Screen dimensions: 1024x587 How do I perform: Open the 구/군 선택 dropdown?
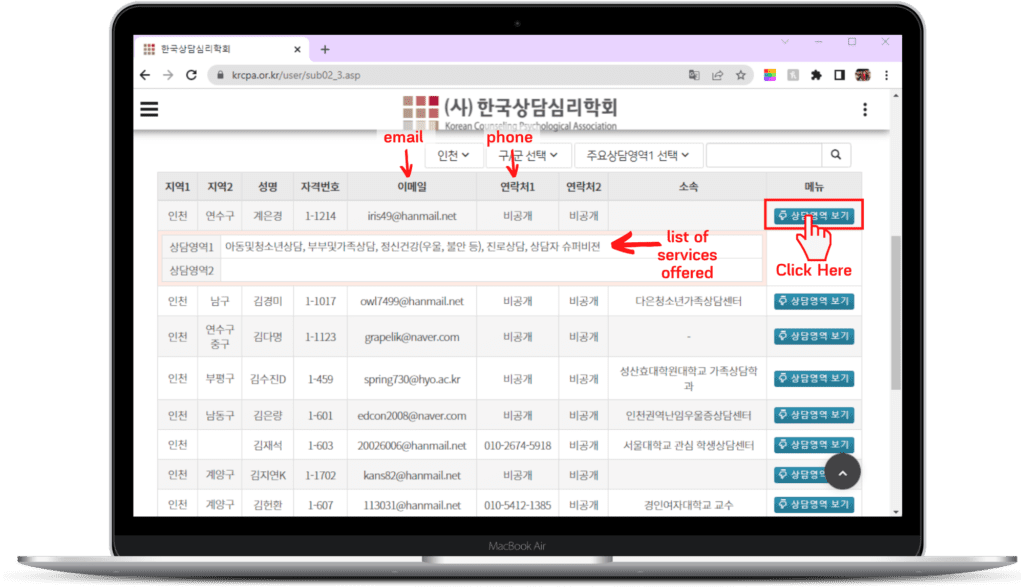pos(528,155)
